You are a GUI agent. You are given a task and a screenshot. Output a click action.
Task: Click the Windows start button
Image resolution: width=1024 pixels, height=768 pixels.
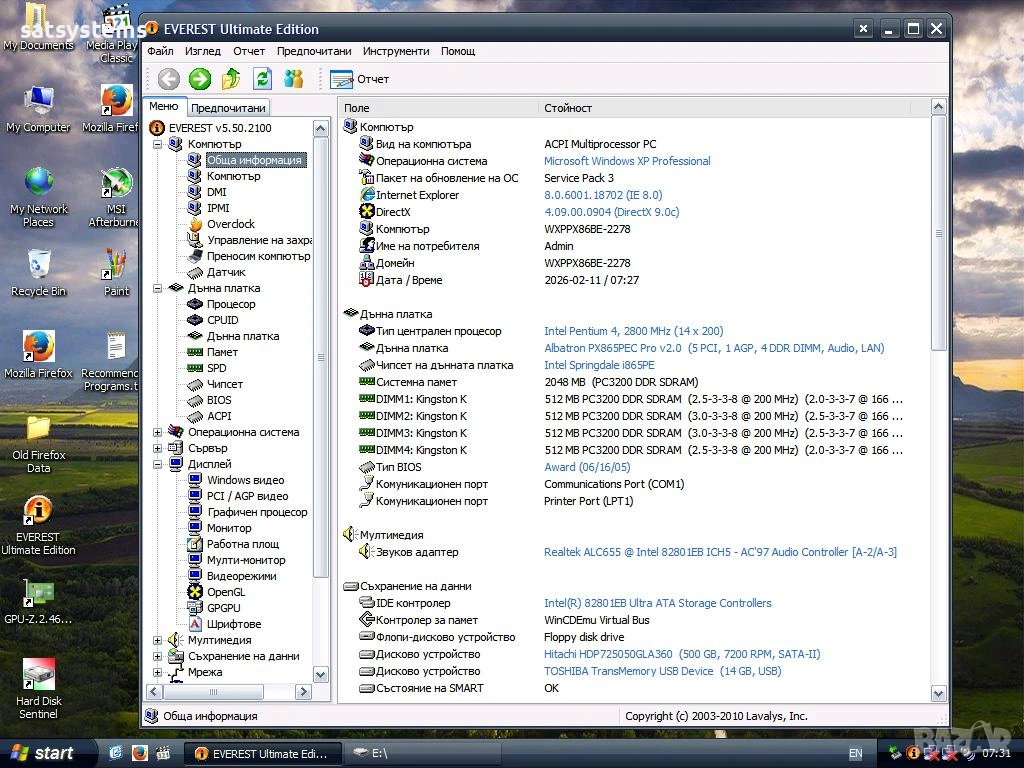click(x=42, y=753)
